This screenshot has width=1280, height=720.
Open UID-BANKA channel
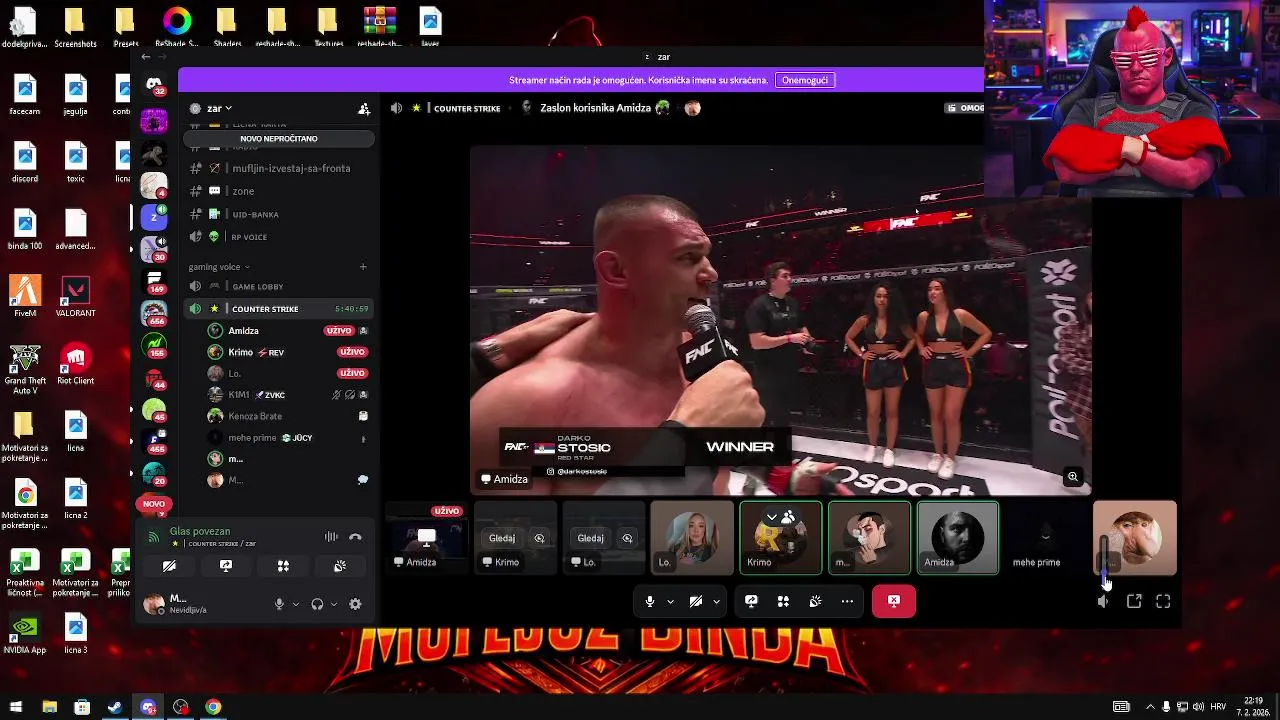pos(279,214)
